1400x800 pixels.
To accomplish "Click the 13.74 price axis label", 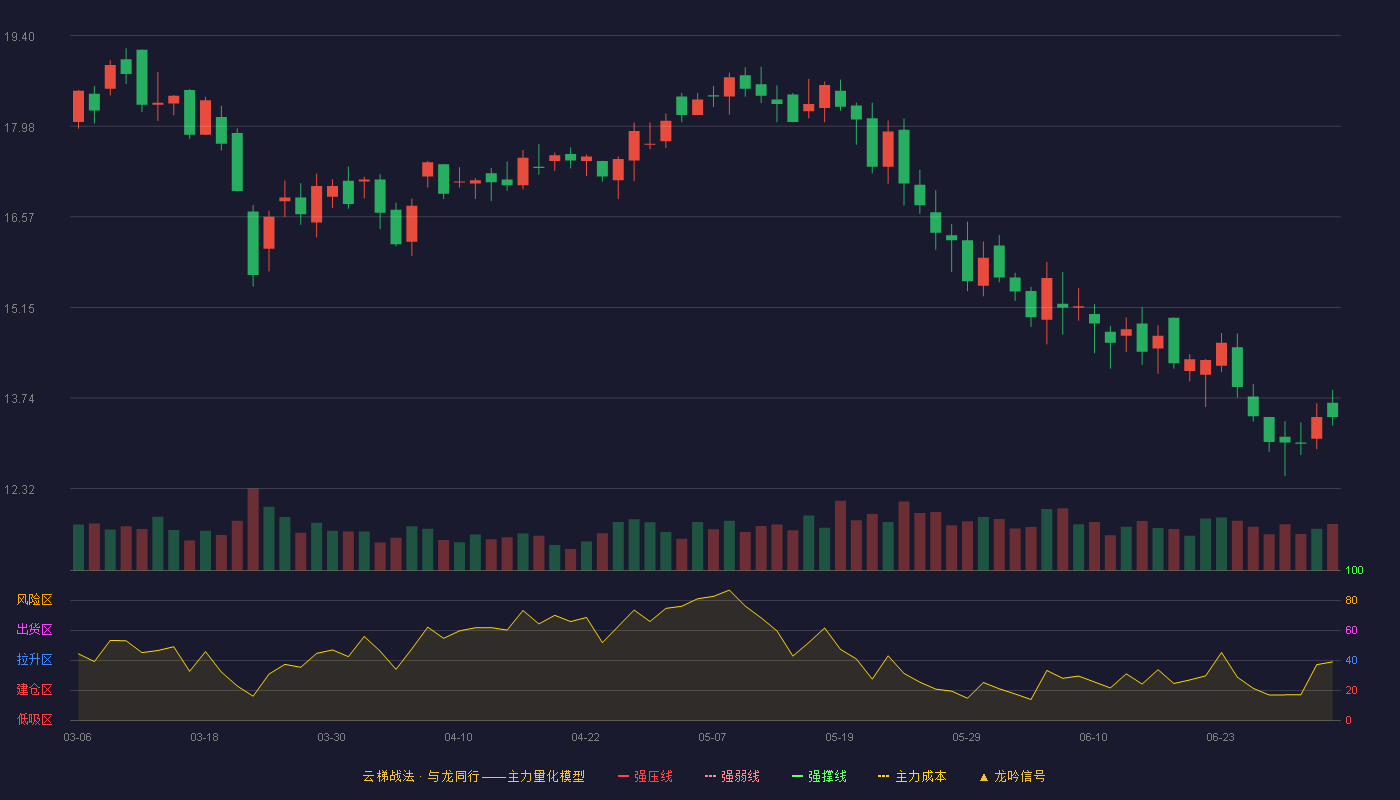I will (19, 398).
